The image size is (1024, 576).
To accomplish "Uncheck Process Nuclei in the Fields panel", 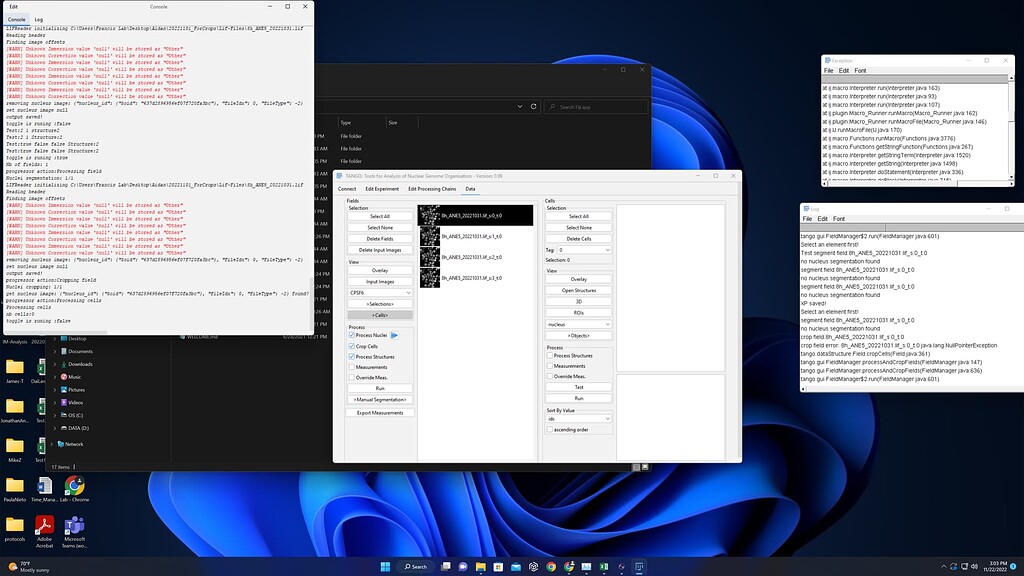I will tap(352, 335).
